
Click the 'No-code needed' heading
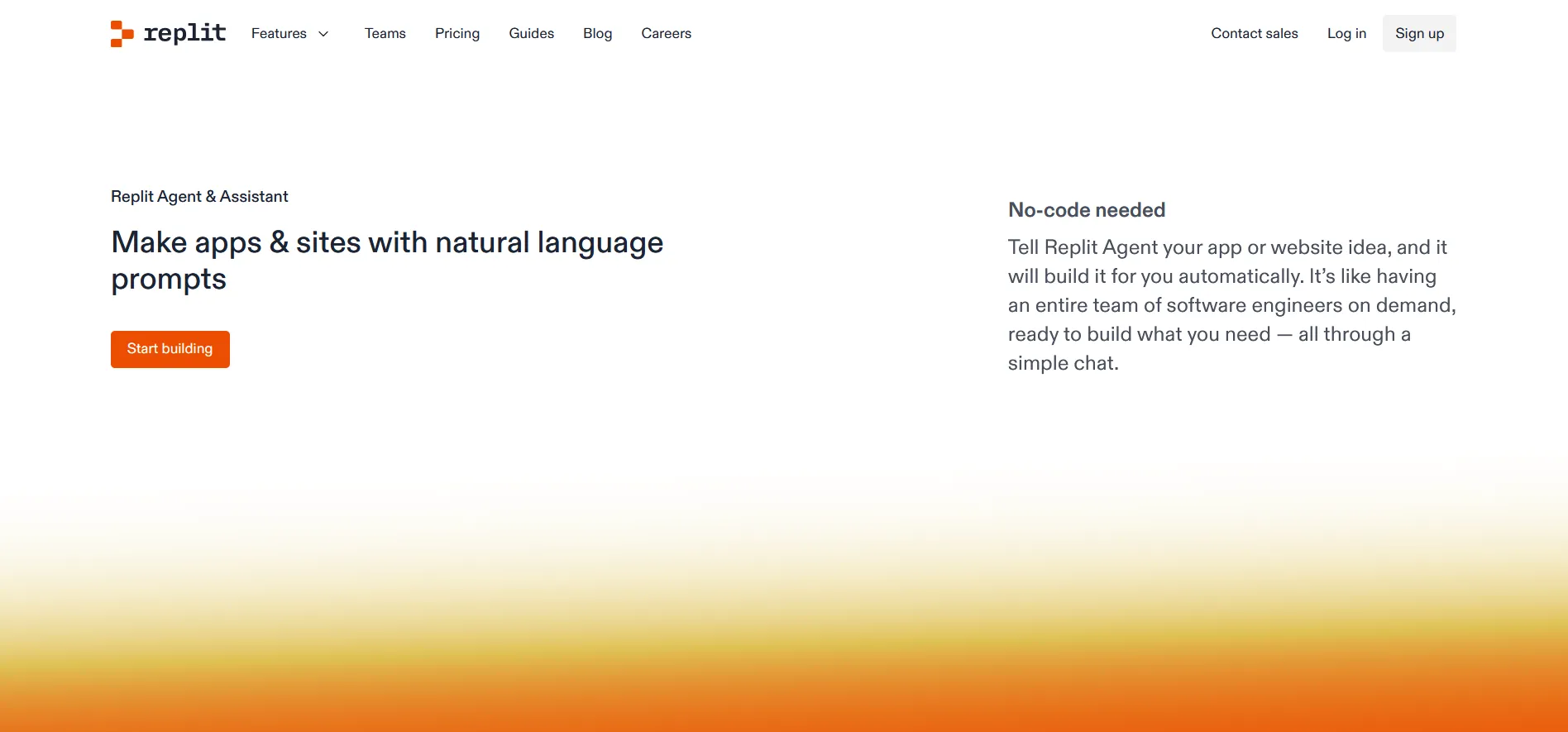point(1087,210)
